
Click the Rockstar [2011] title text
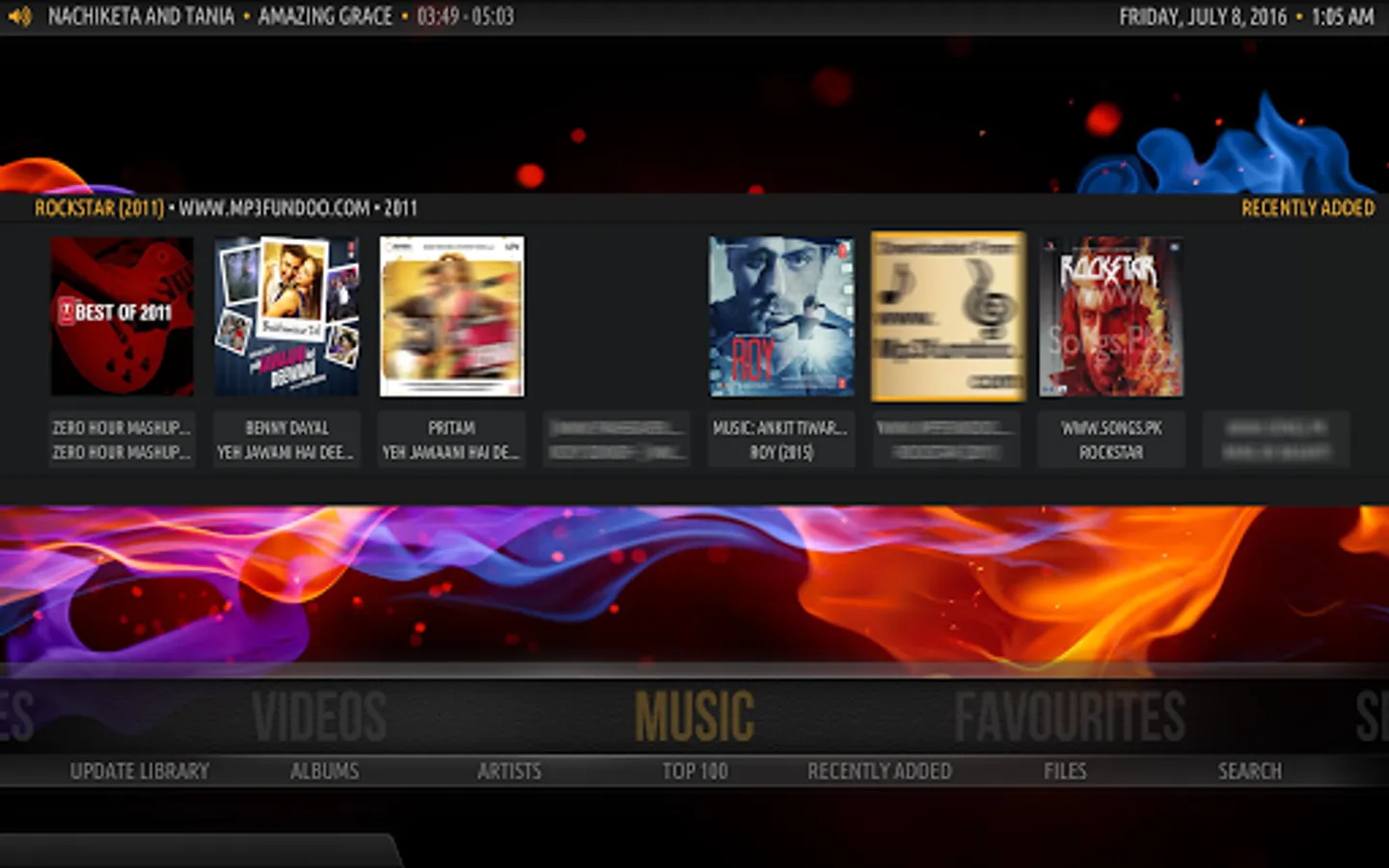[99, 208]
